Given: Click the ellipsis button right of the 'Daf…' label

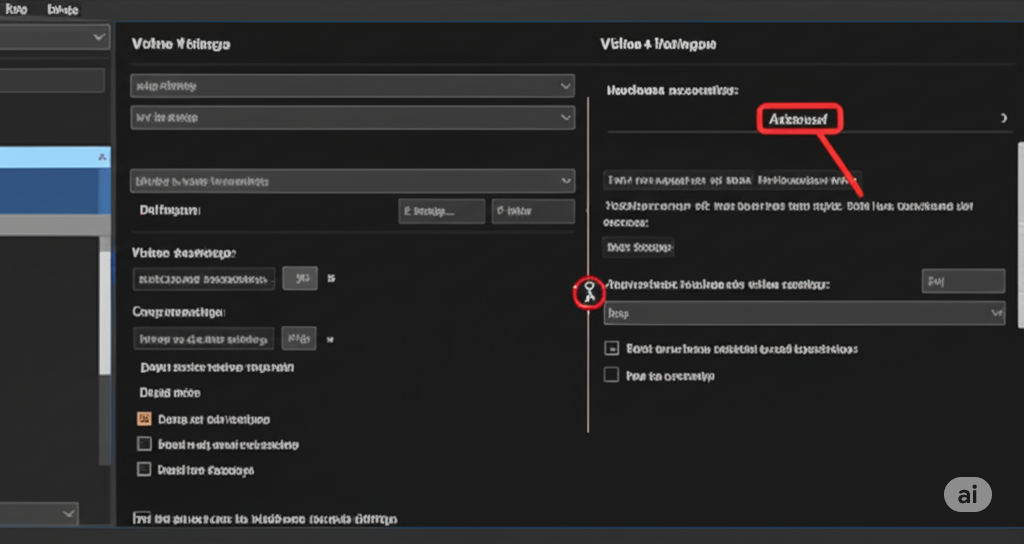Looking at the screenshot, I should point(441,212).
